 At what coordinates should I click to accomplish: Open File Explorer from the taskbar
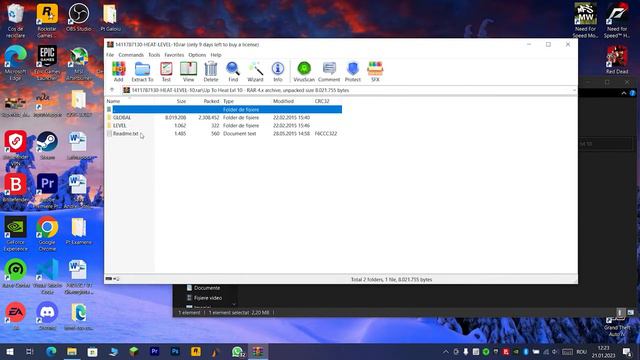(x=72, y=351)
